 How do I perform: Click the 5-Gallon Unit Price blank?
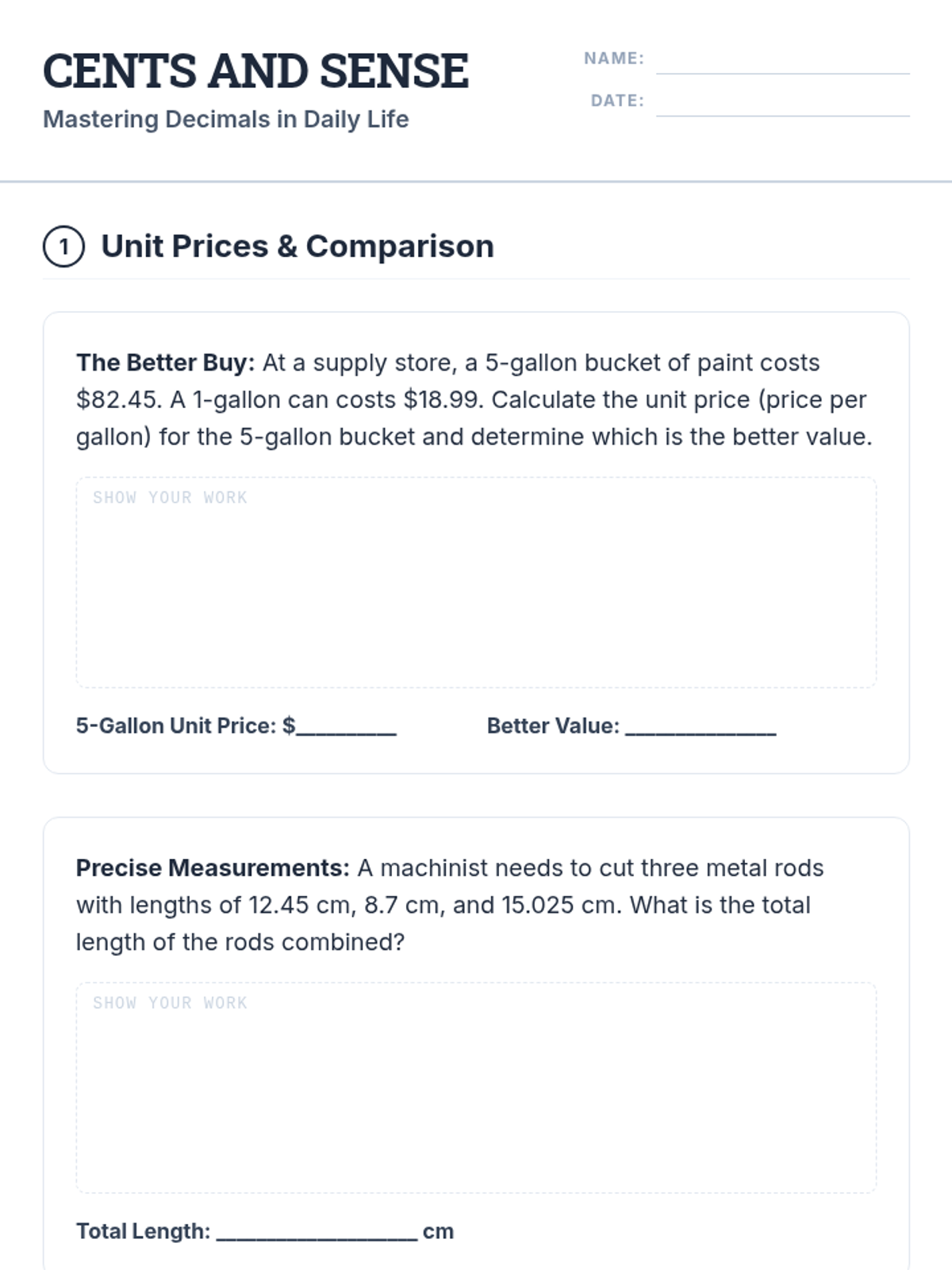pyautogui.click(x=346, y=727)
